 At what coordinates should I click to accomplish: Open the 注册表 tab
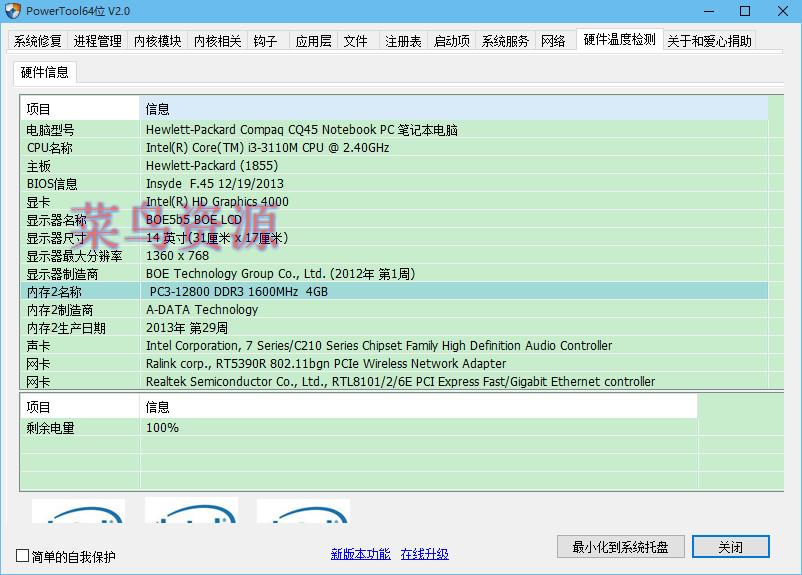(403, 41)
